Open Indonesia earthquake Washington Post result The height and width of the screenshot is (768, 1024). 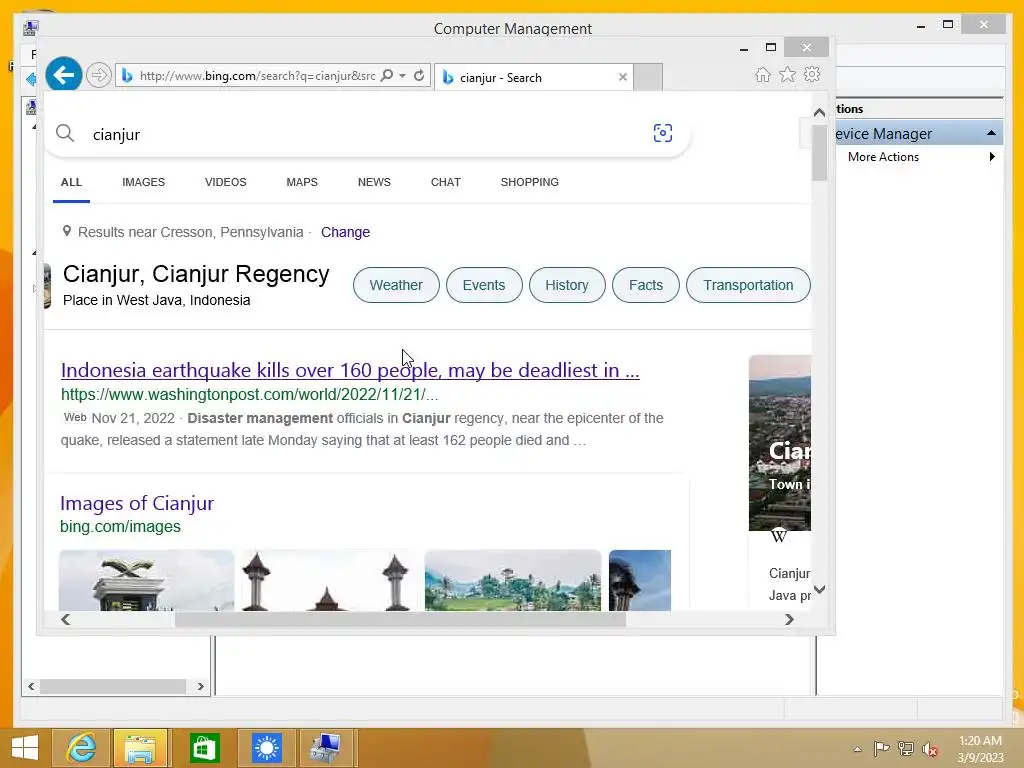coord(350,370)
